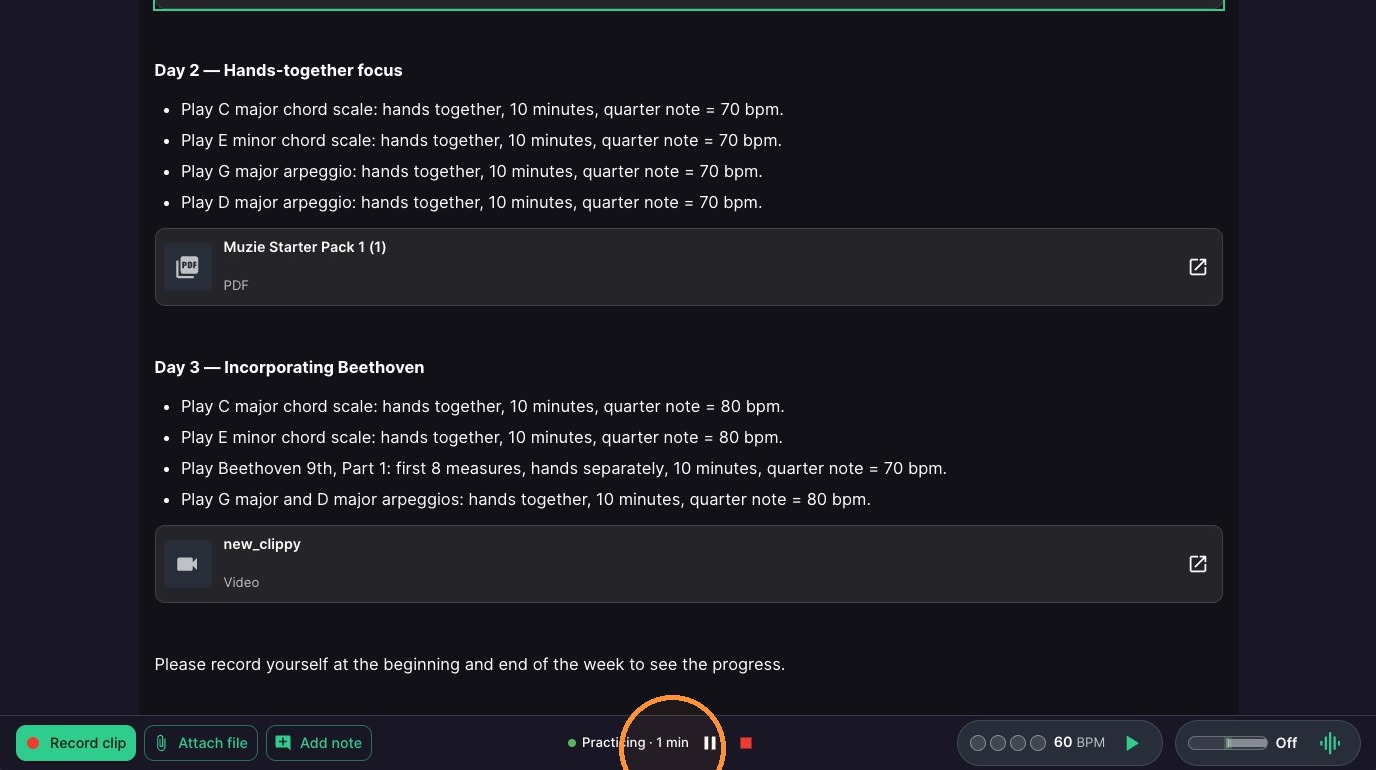Pause the practice session timer
The image size is (1376, 770).
pyautogui.click(x=710, y=743)
